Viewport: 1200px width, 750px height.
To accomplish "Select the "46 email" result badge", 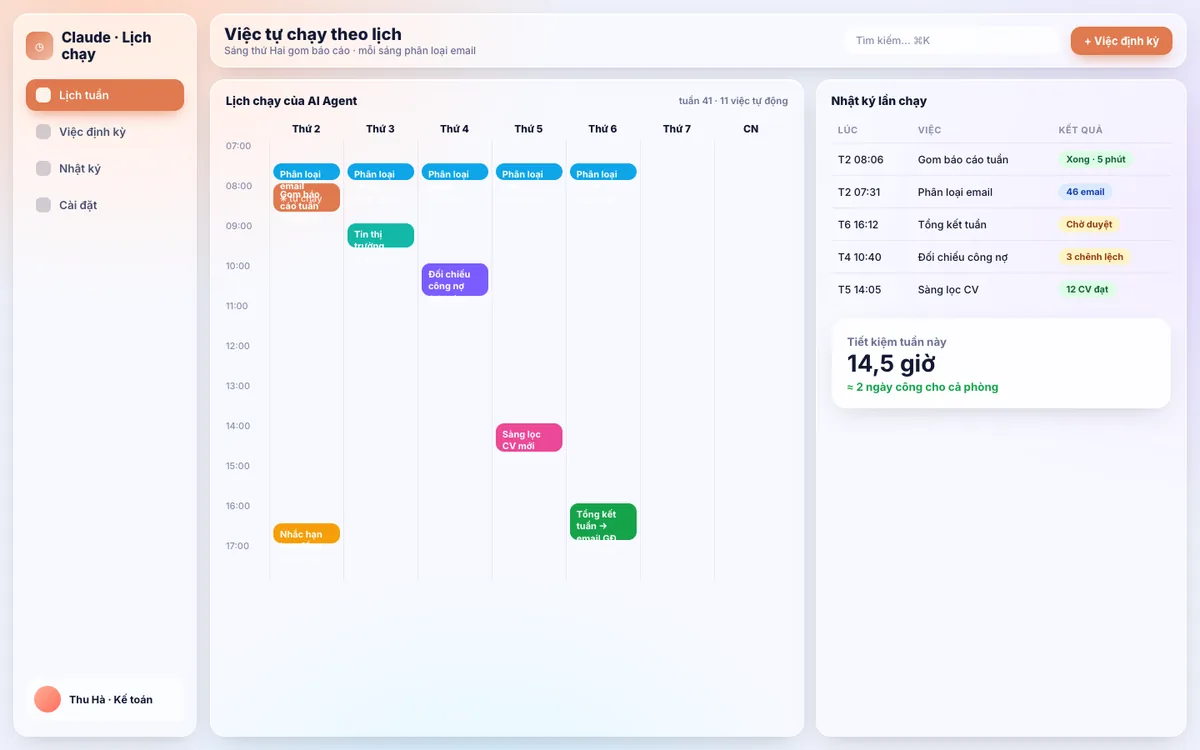I will pos(1085,192).
